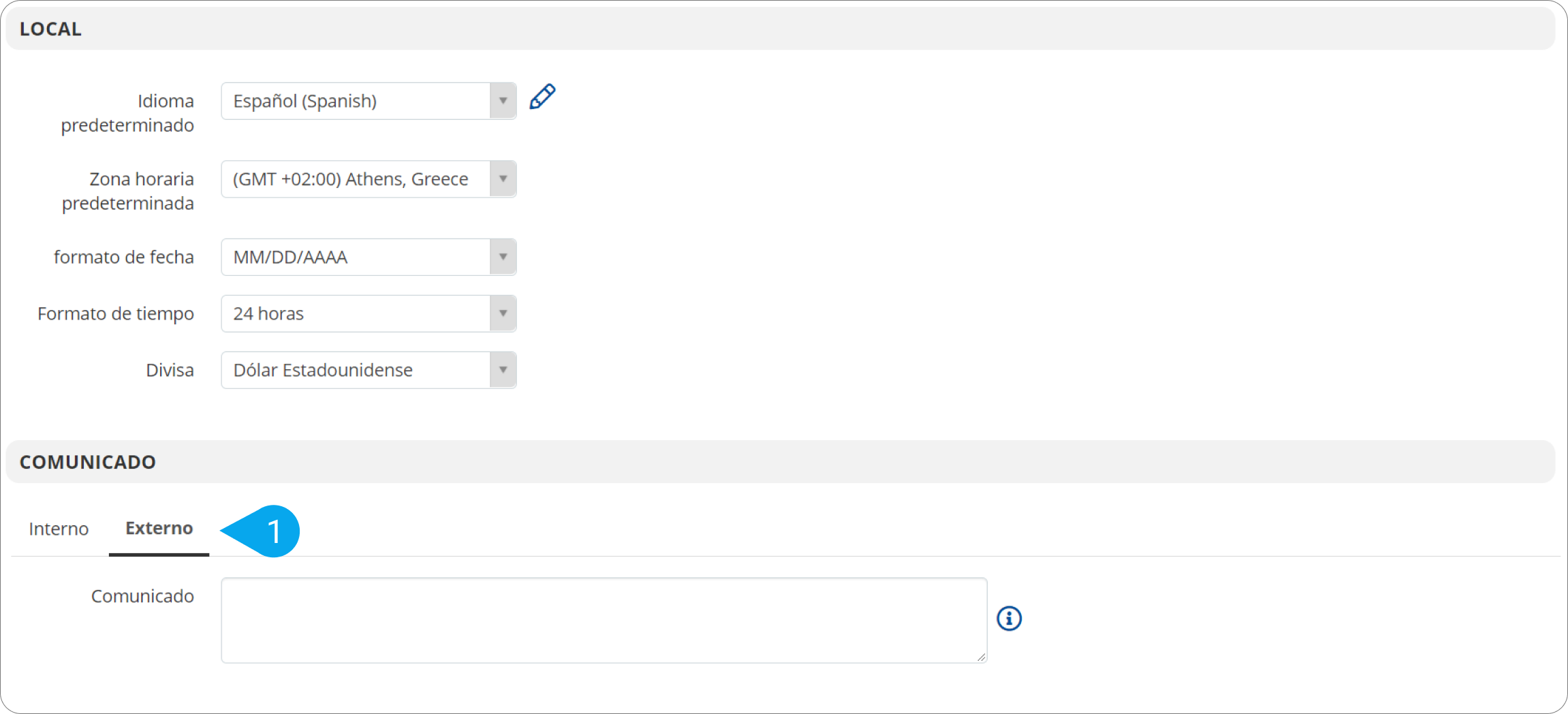Screen dimensions: 1568x714
Task: Open the formato de fecha dropdown
Action: (369, 257)
